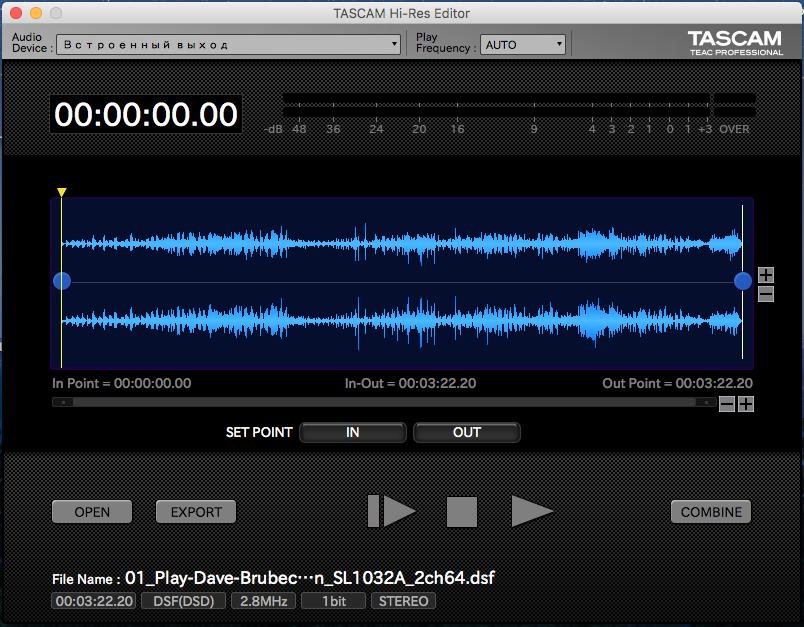
Task: Click the In-Out duration readout
Action: point(410,383)
